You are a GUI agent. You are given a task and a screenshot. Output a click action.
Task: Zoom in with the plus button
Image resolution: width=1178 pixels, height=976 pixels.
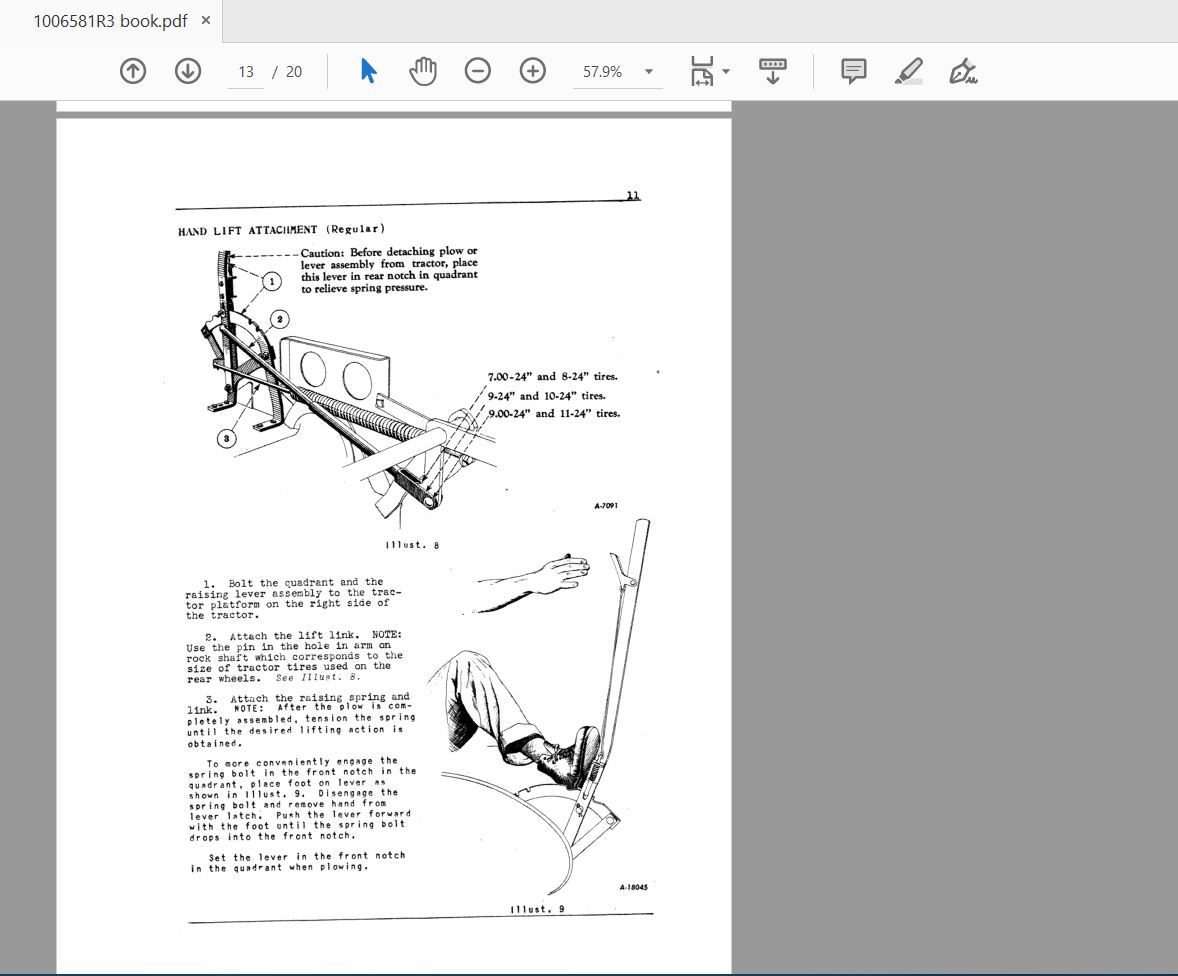pos(533,71)
